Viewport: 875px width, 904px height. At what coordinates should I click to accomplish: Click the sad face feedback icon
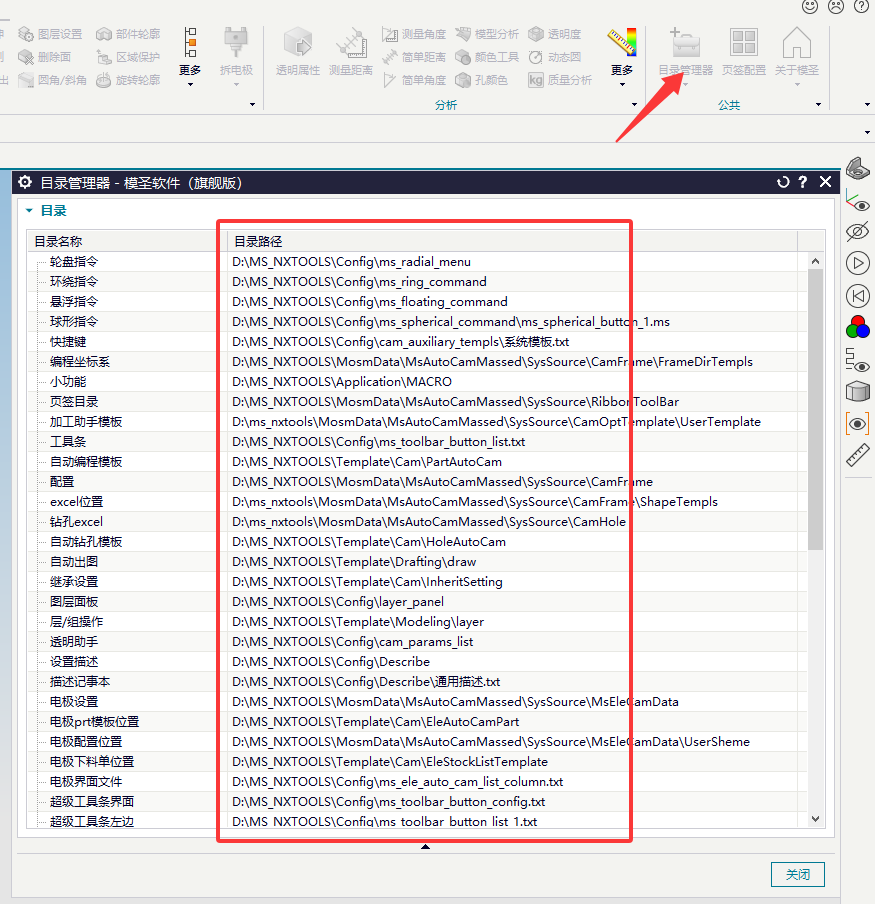pyautogui.click(x=836, y=6)
